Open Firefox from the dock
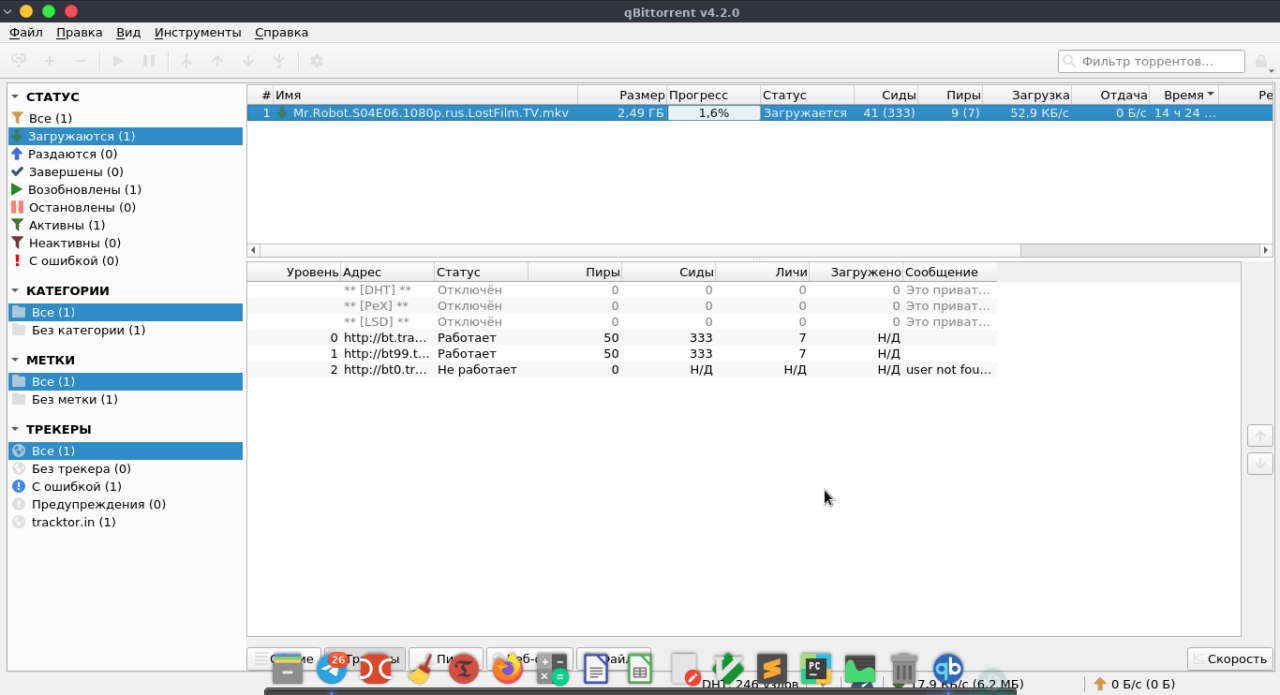The image size is (1280, 695). pyautogui.click(x=508, y=668)
